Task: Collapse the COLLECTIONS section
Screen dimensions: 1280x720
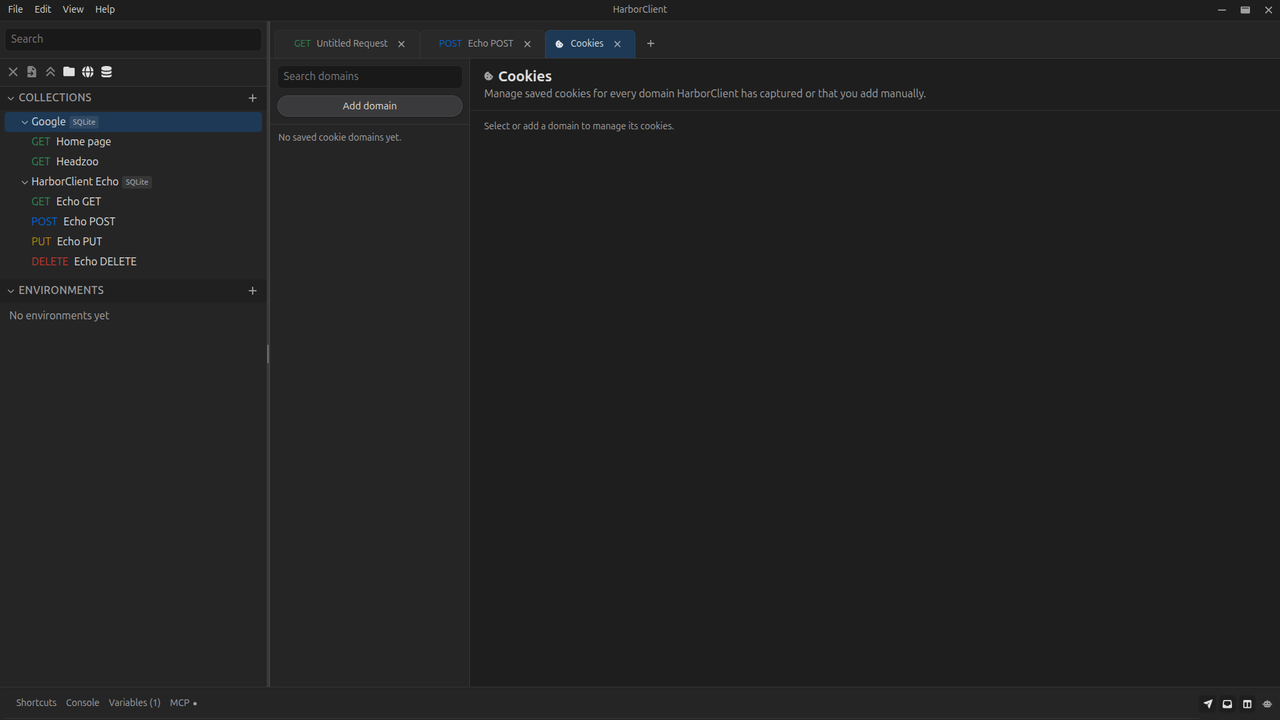Action: [11, 98]
